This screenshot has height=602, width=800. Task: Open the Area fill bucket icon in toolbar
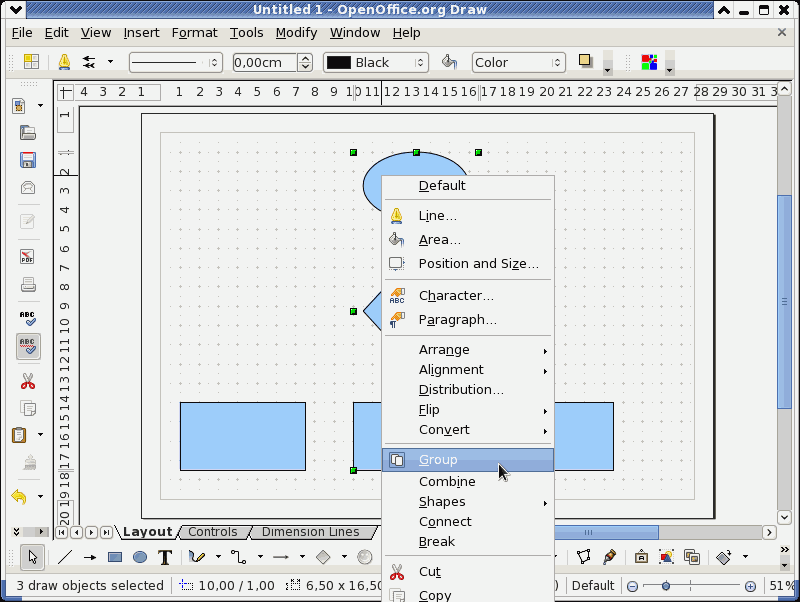(449, 62)
